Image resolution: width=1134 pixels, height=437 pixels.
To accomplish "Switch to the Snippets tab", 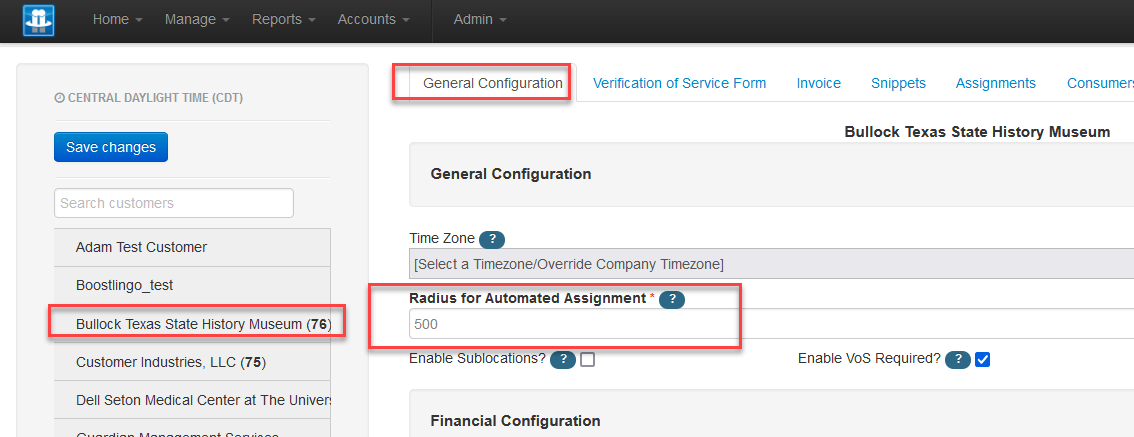I will pyautogui.click(x=898, y=83).
